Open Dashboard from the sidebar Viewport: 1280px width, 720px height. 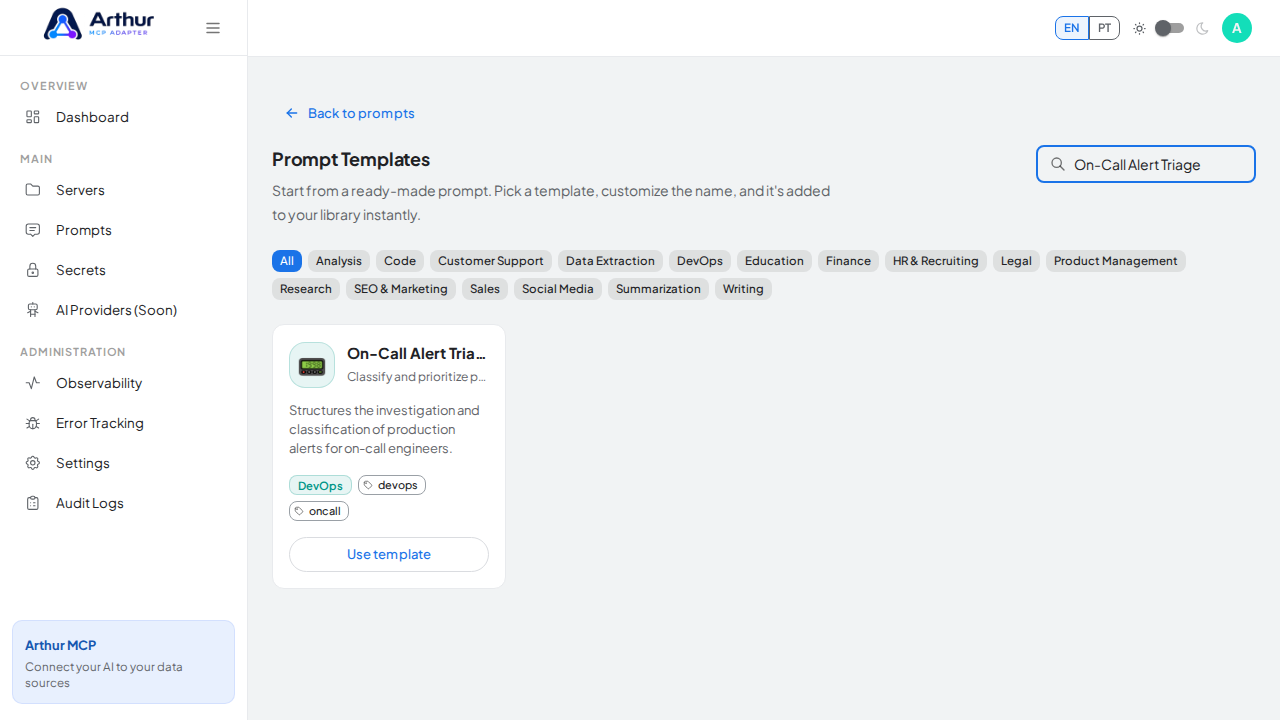(124, 117)
